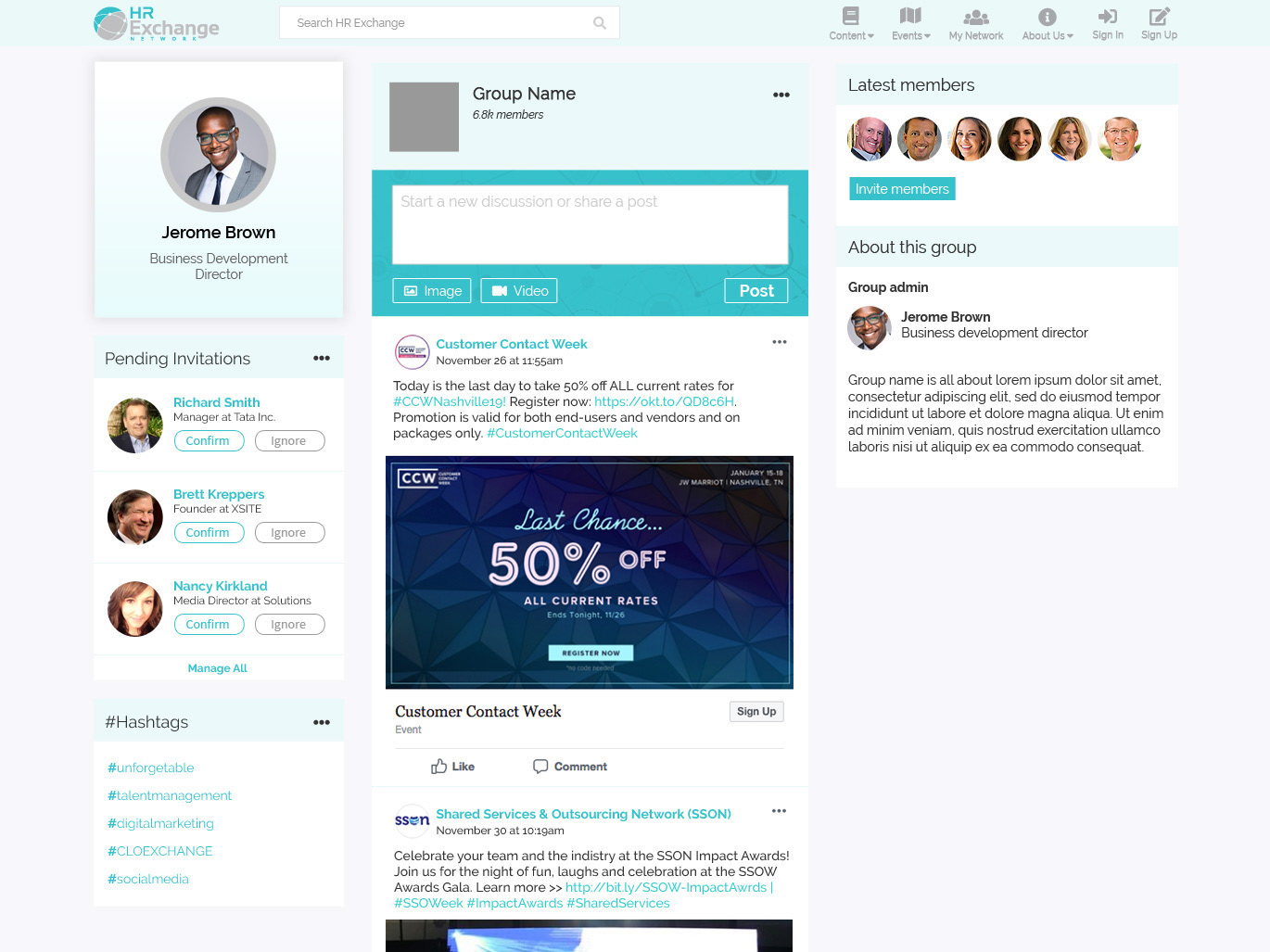Open the HR Exchange Network logo home
1270x952 pixels.
point(157,23)
